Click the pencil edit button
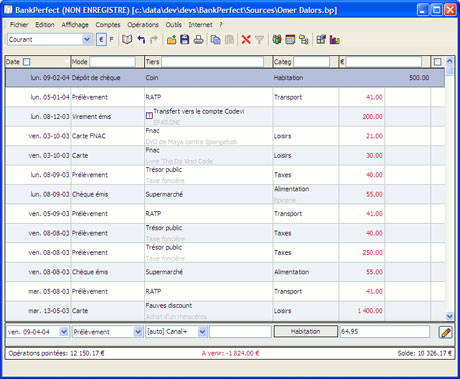Image resolution: width=460 pixels, height=379 pixels. pyautogui.click(x=446, y=332)
